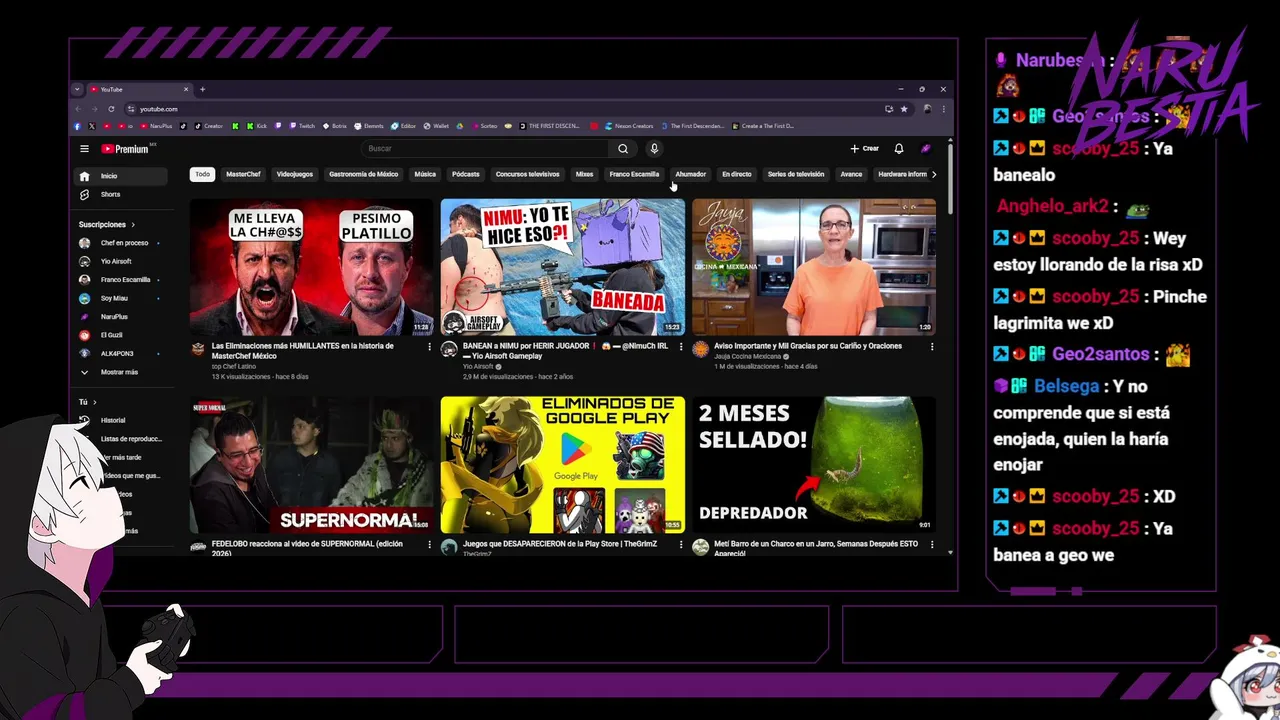Open the account avatar menu
This screenshot has height=720, width=1280.
tap(926, 149)
